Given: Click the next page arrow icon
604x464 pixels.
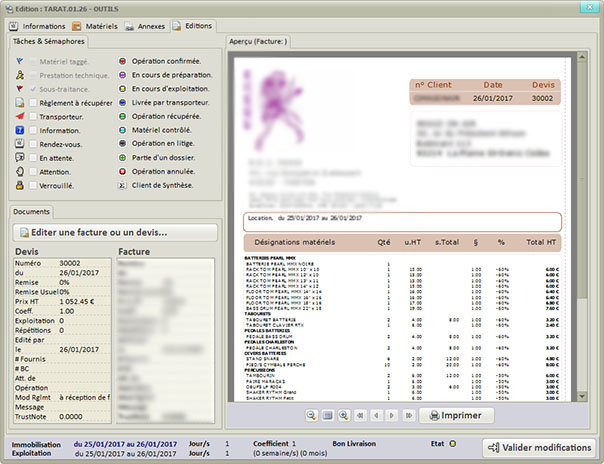Looking at the screenshot, I should tap(392, 415).
